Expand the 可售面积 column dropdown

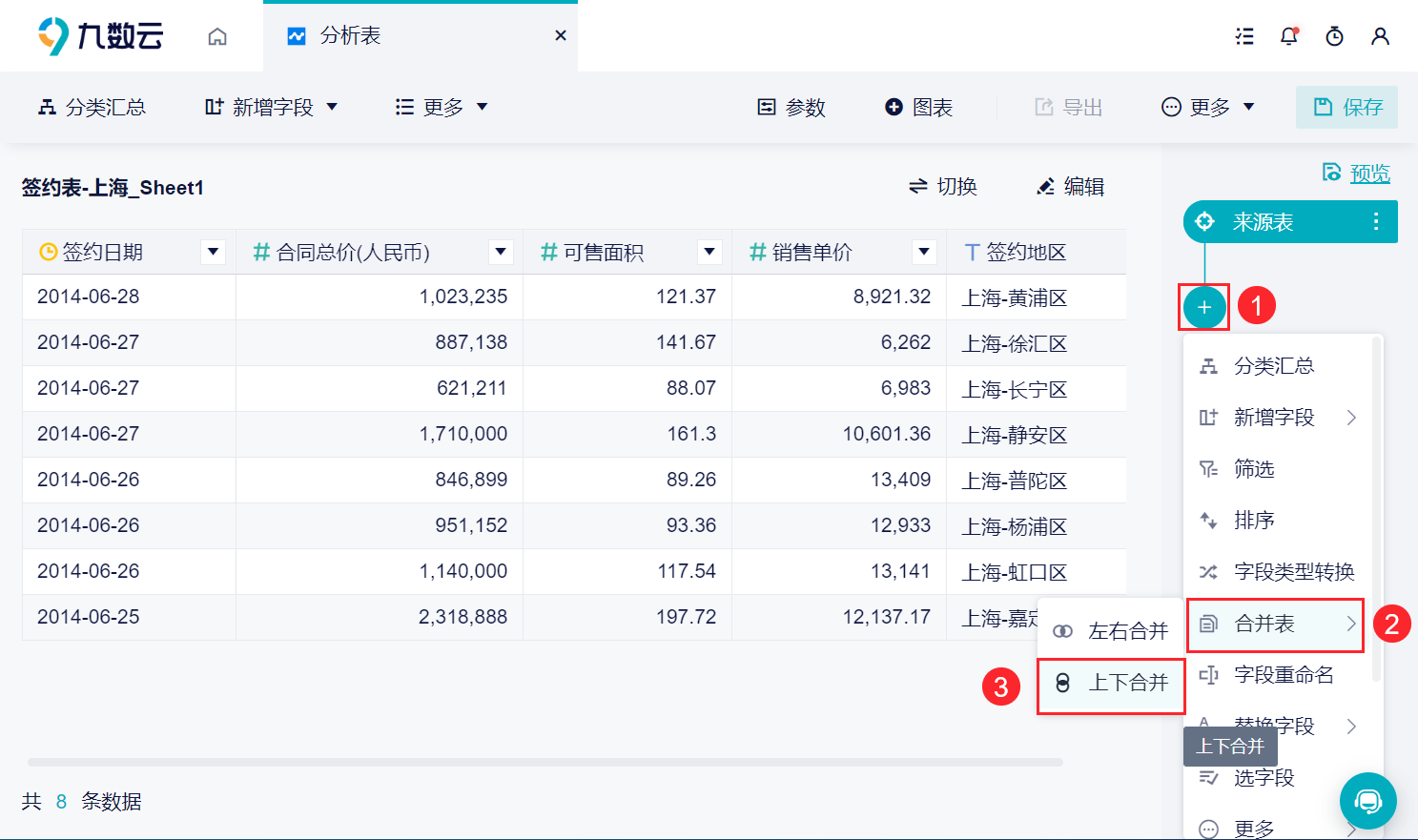click(709, 252)
